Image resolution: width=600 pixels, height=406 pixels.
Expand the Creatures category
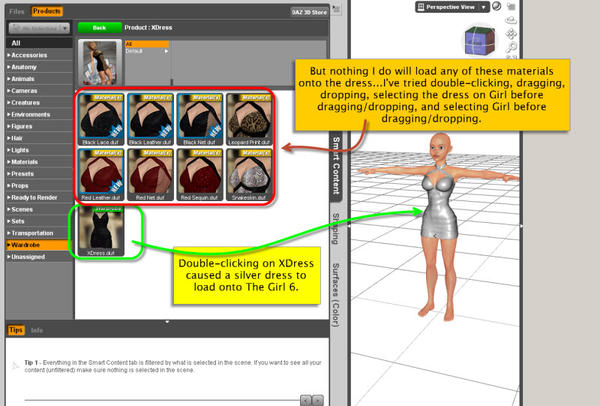(39, 103)
